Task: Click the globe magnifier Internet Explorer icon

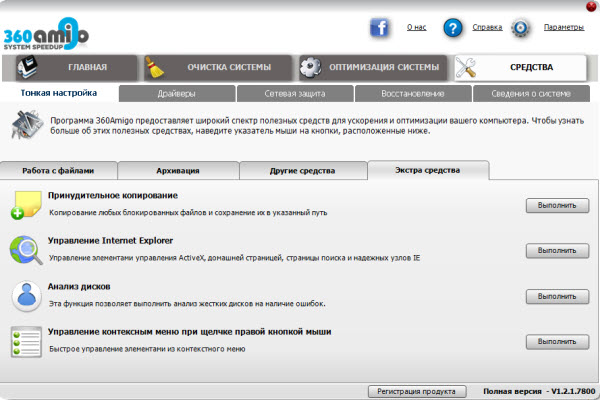Action: point(26,250)
